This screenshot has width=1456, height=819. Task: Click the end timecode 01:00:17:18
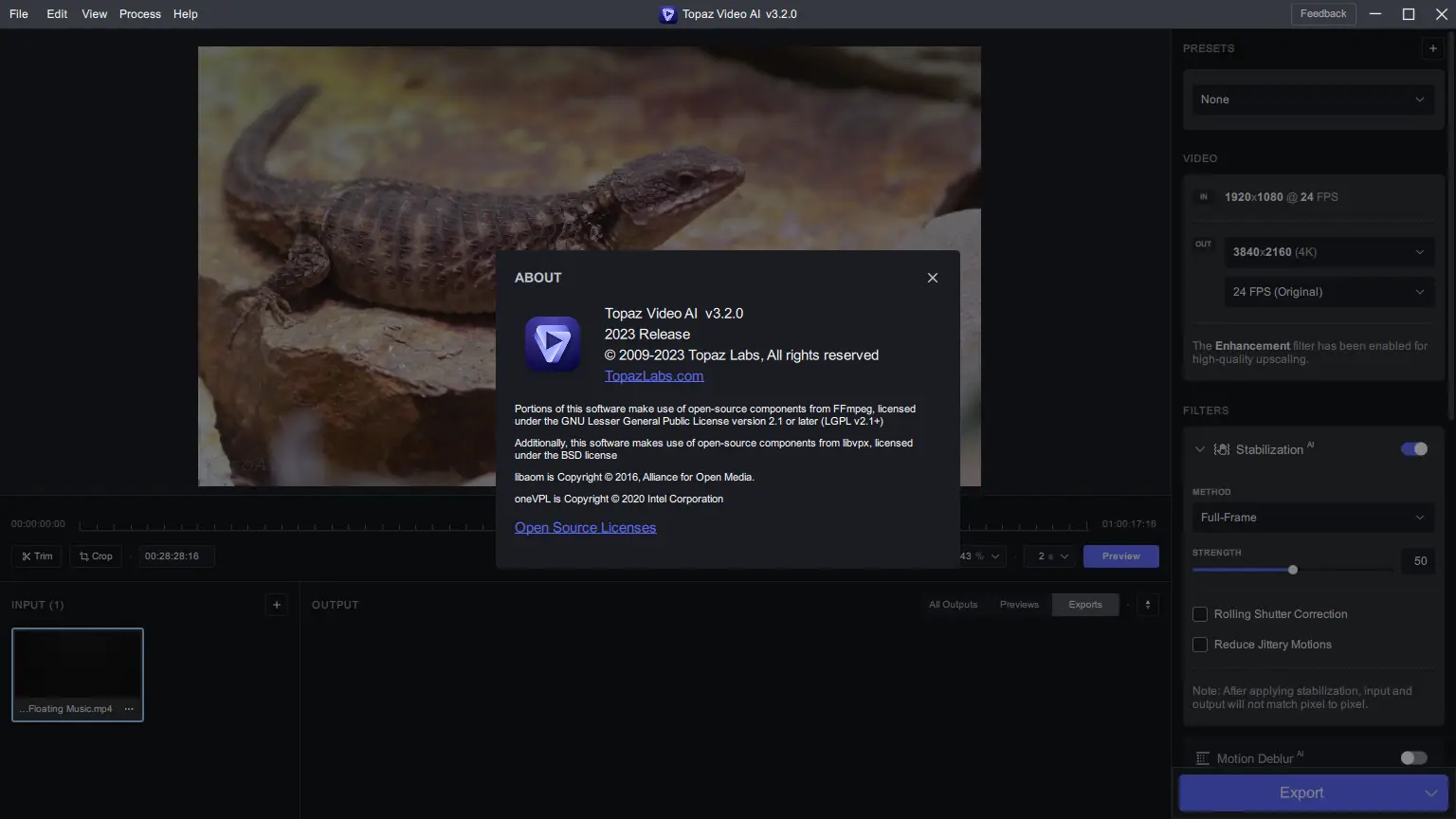point(1129,524)
